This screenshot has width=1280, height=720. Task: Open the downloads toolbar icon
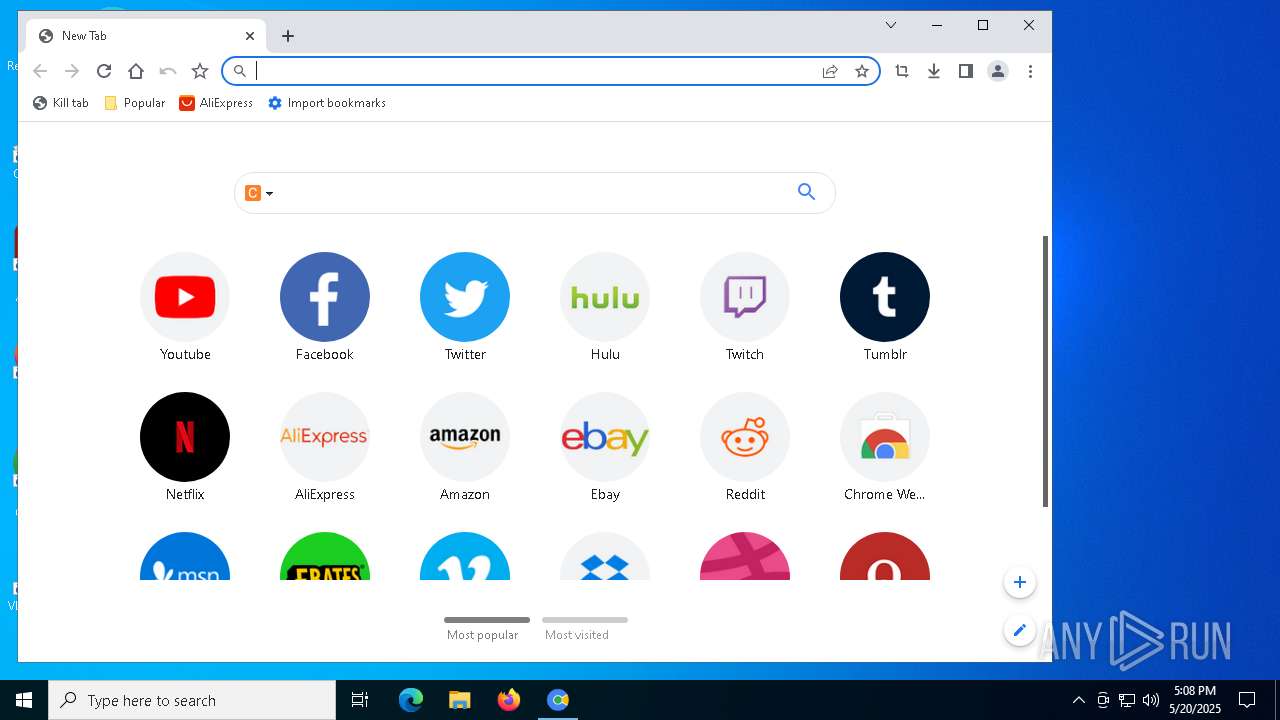coord(934,71)
